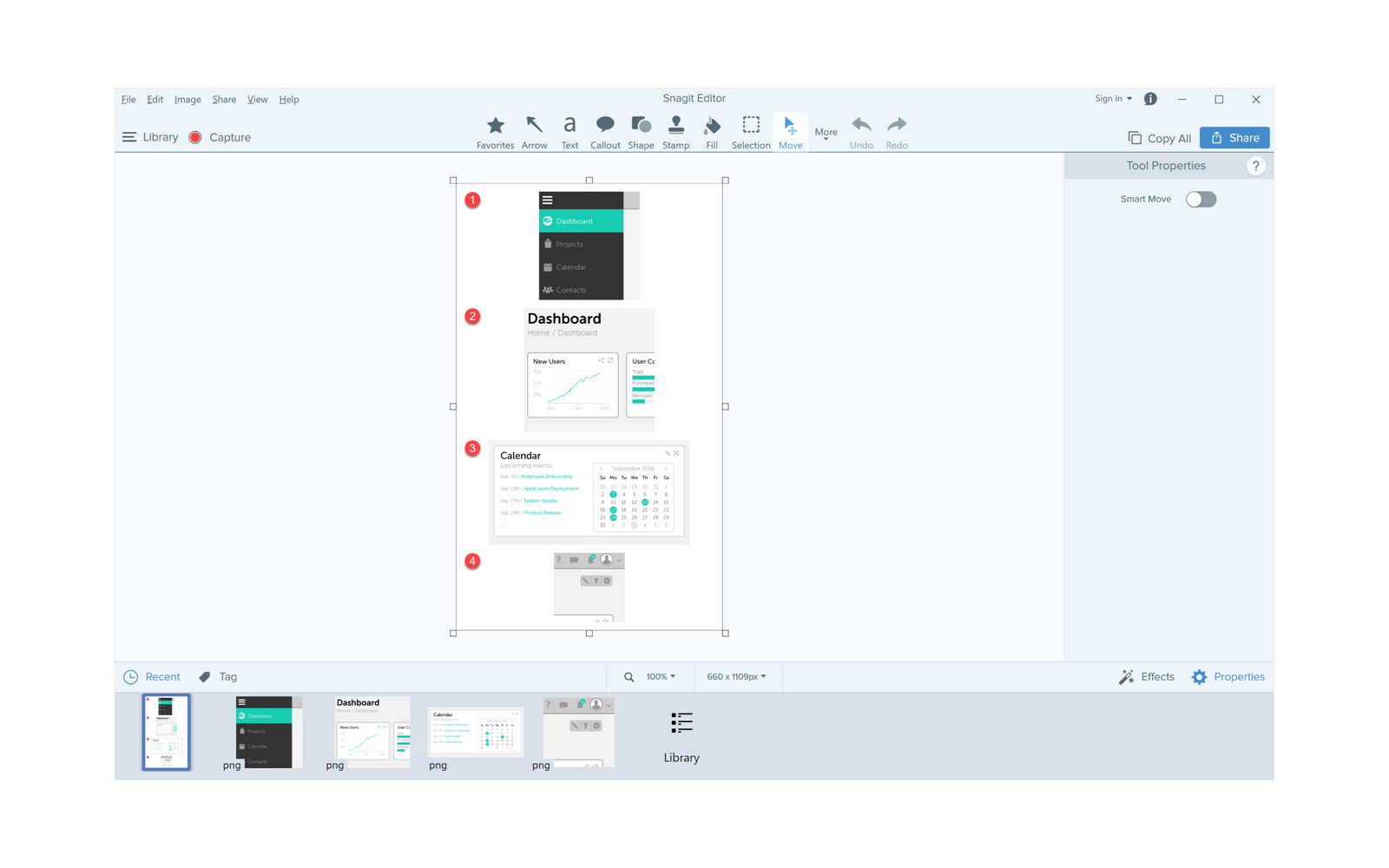Expand the Sign In dropdown
1389x868 pixels.
pos(1113,99)
